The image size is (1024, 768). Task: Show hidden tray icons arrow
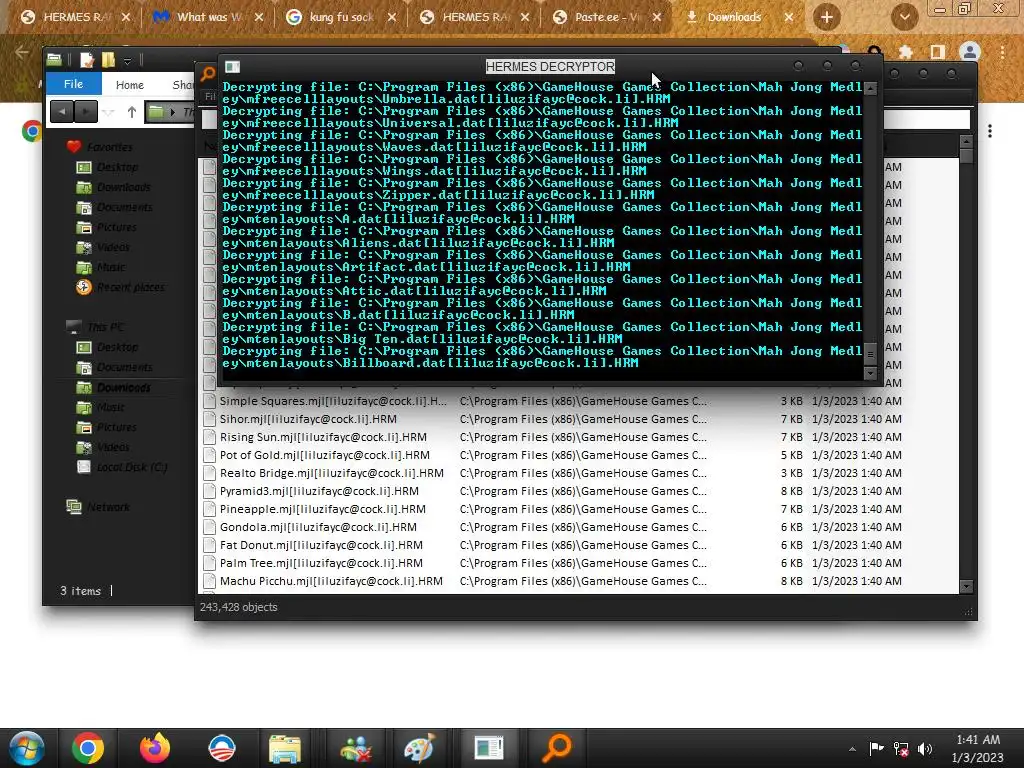point(852,749)
